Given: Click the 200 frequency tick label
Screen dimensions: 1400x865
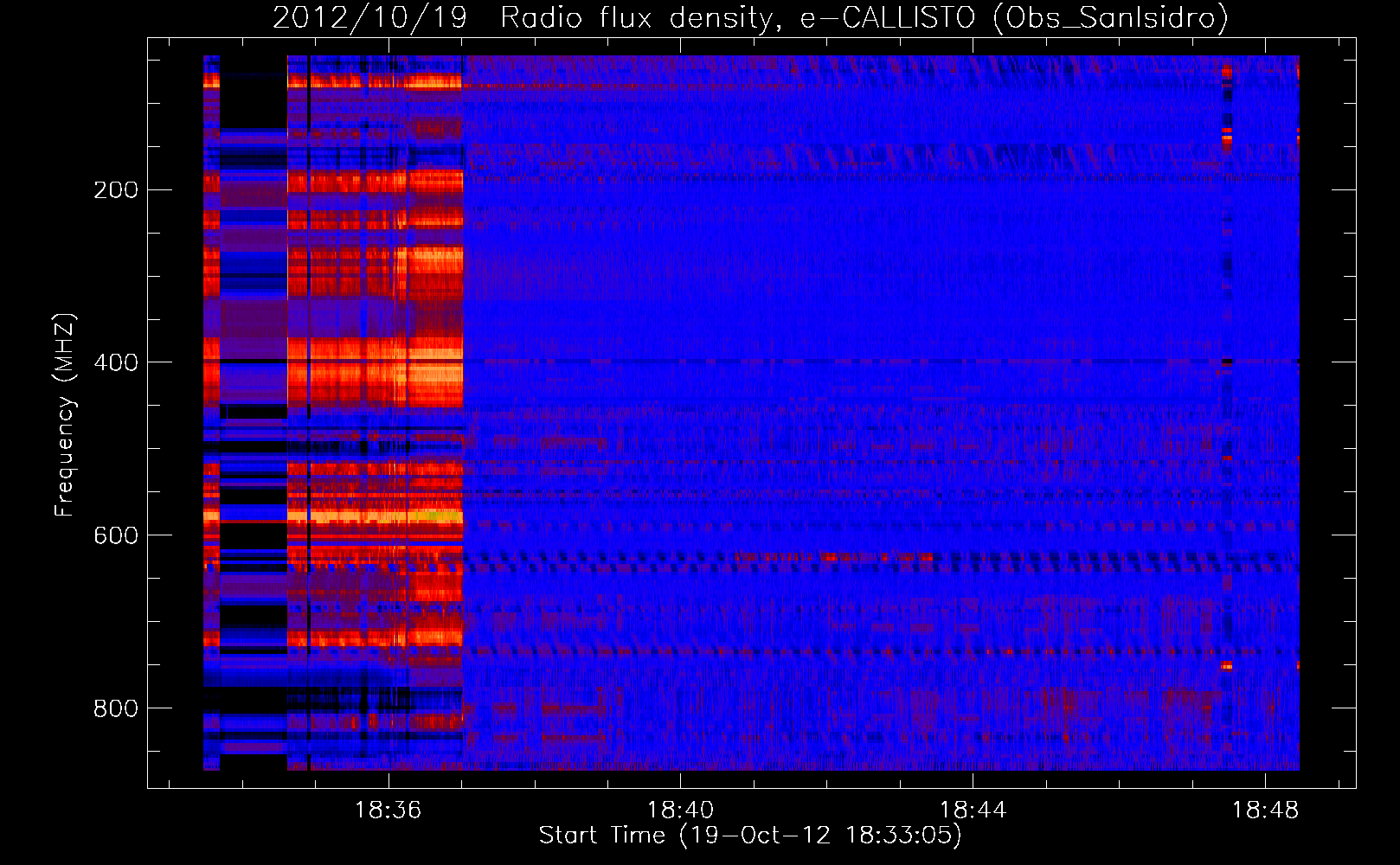Looking at the screenshot, I should tap(115, 190).
